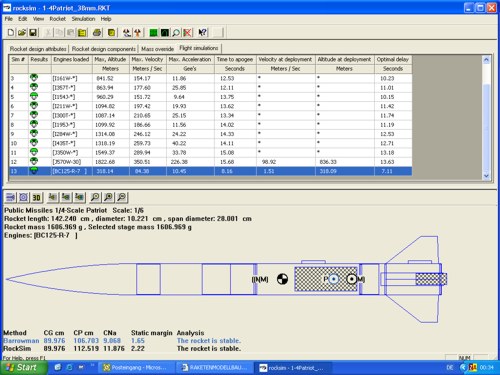500x375 pixels.
Task: Switch to Rocket design components tab
Action: click(x=104, y=49)
